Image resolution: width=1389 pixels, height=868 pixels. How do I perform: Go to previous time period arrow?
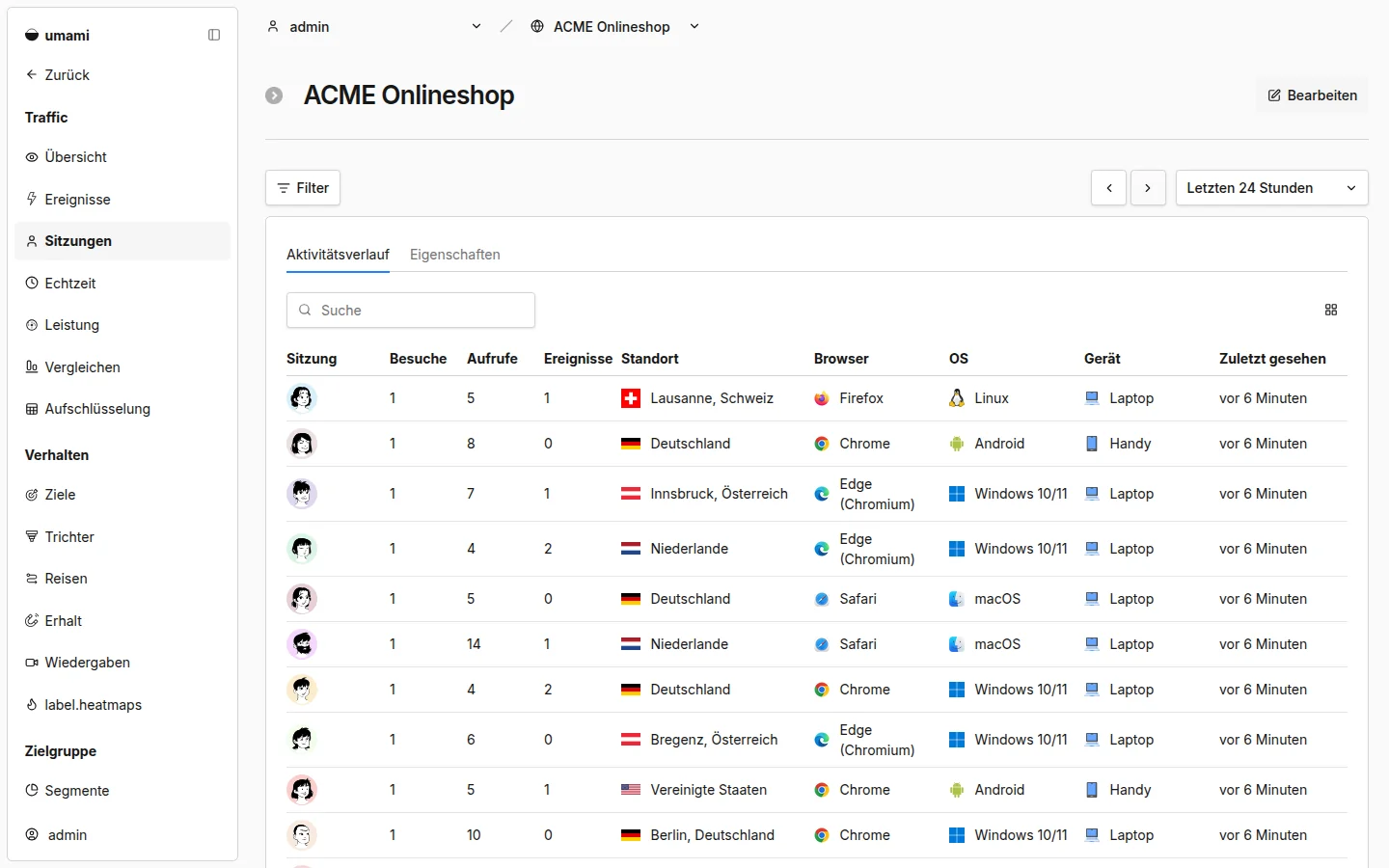pyautogui.click(x=1109, y=188)
